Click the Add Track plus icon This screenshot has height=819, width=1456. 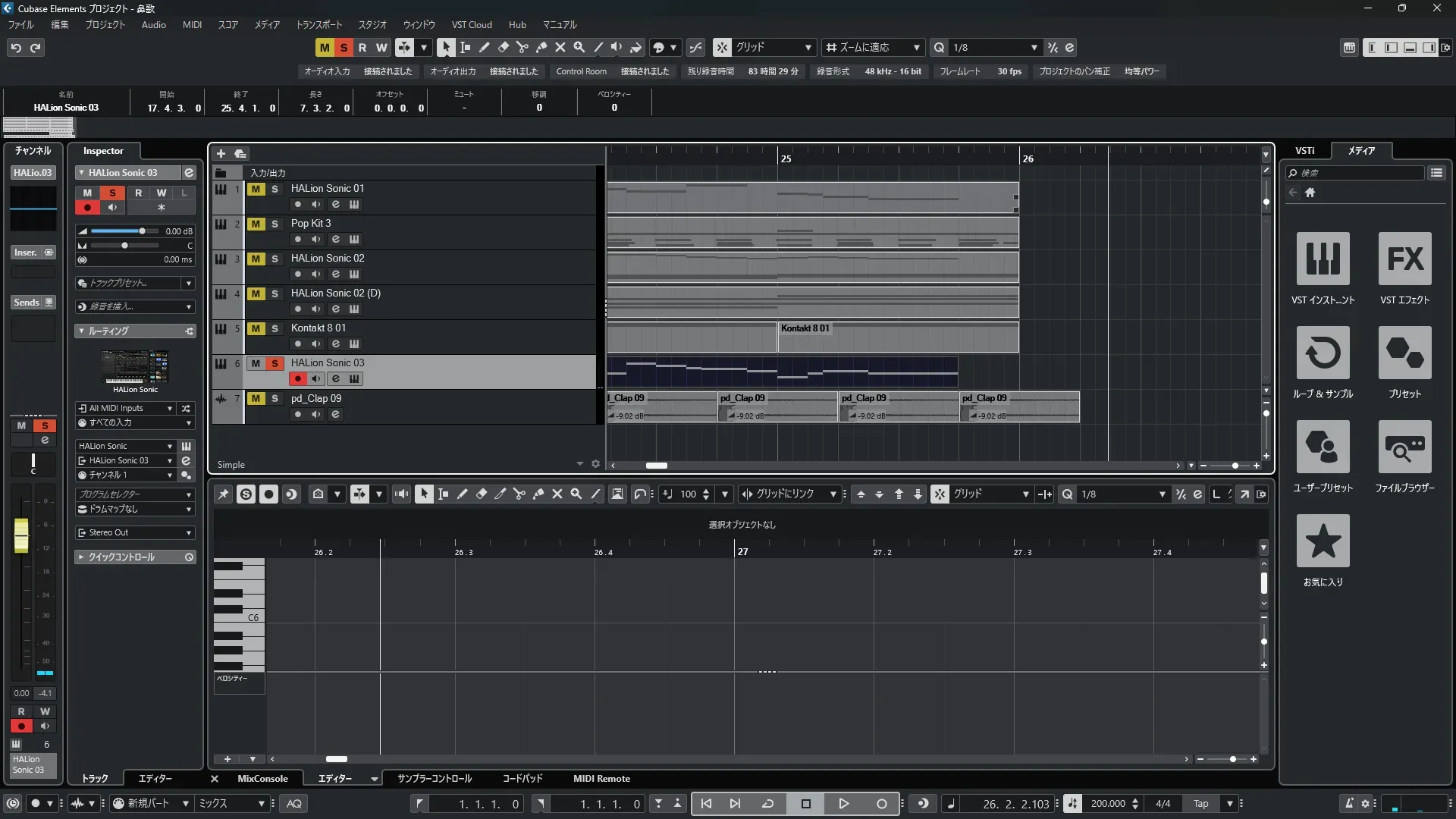click(221, 154)
